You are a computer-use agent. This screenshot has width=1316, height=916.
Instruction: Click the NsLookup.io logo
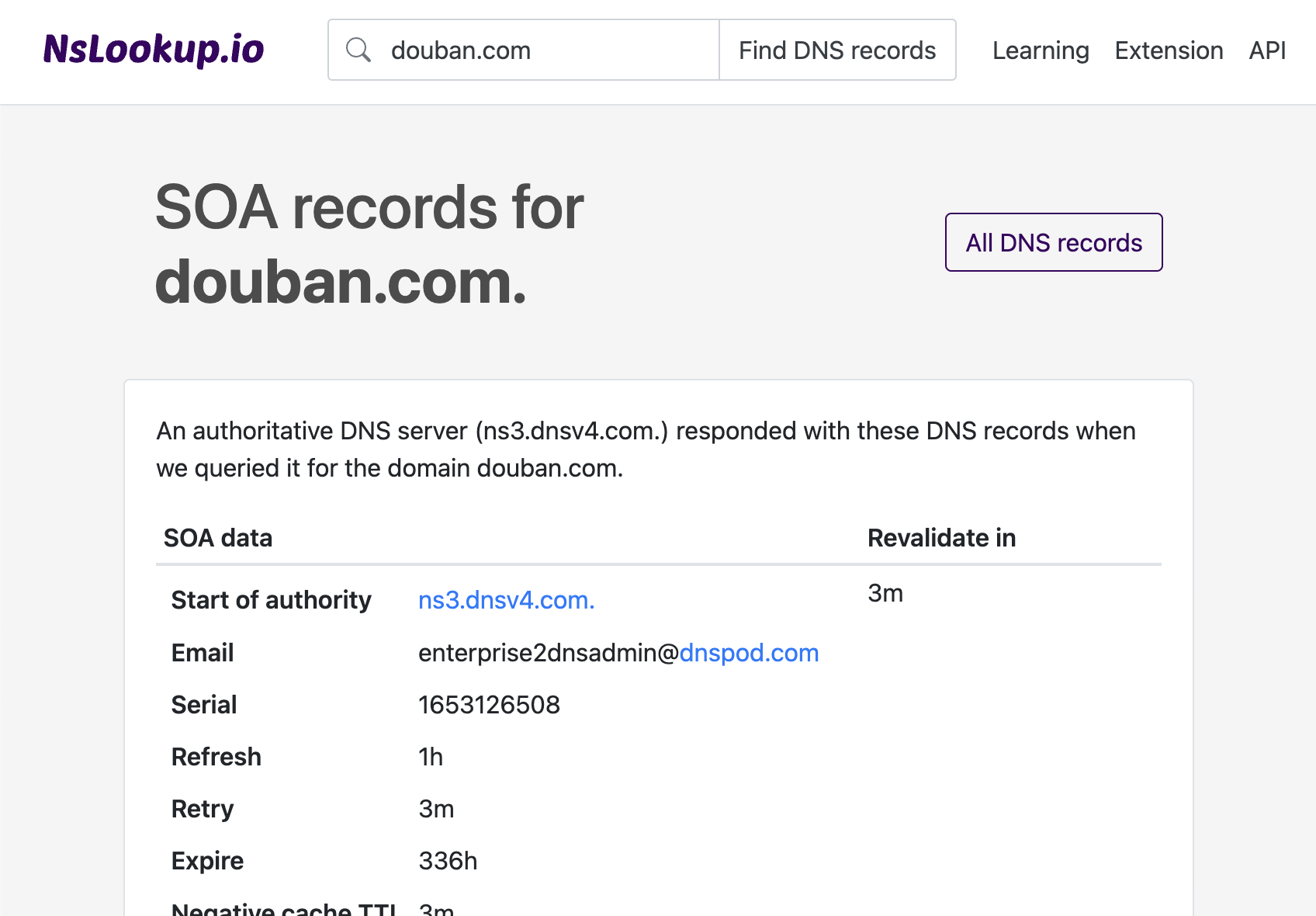tap(154, 49)
